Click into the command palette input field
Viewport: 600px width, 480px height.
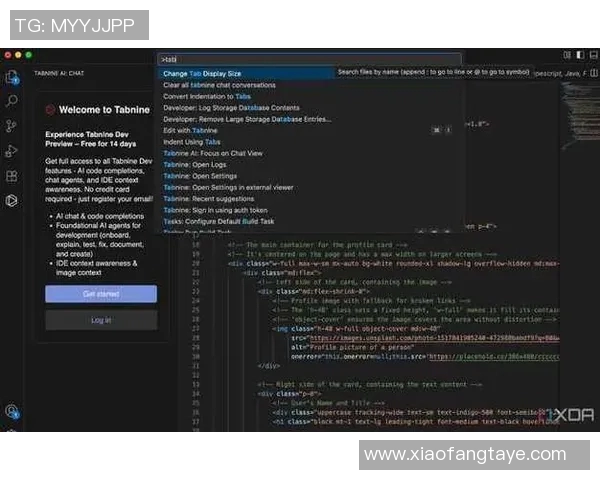309,59
